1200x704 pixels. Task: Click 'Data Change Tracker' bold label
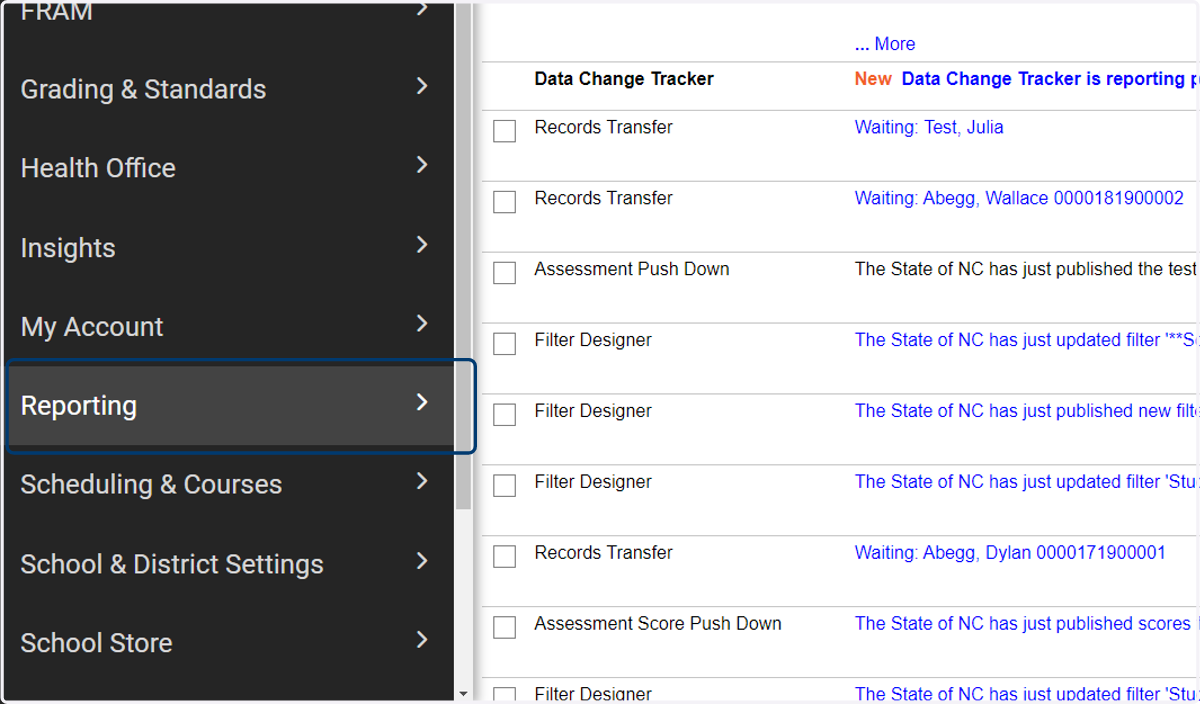[624, 79]
